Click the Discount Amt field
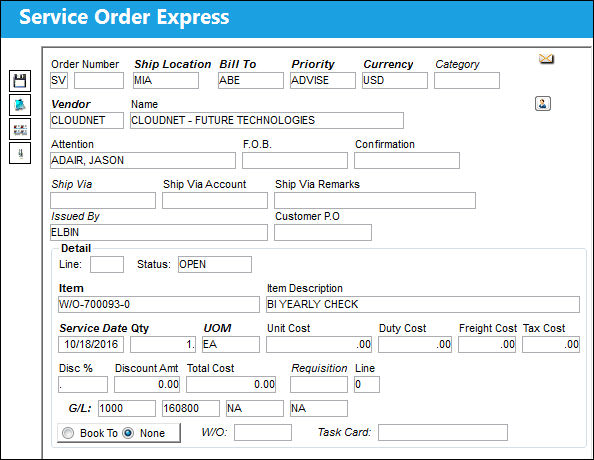 point(147,385)
